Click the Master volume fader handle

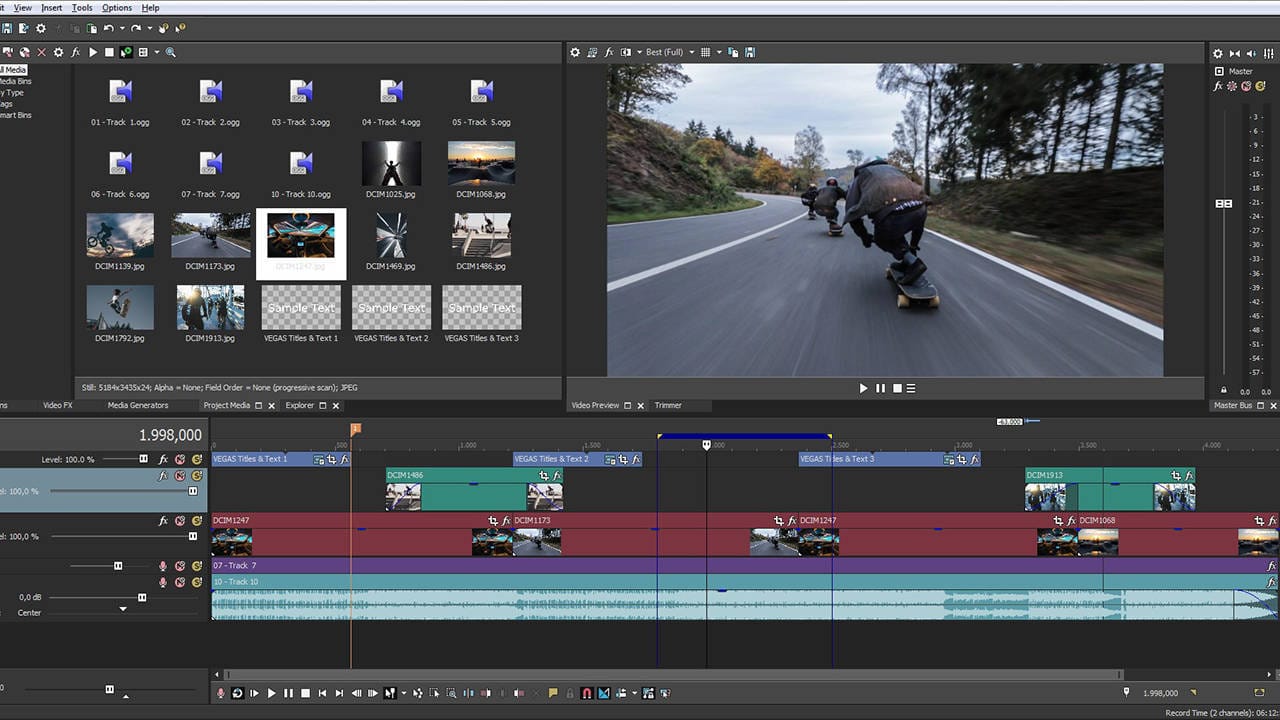pyautogui.click(x=1223, y=203)
